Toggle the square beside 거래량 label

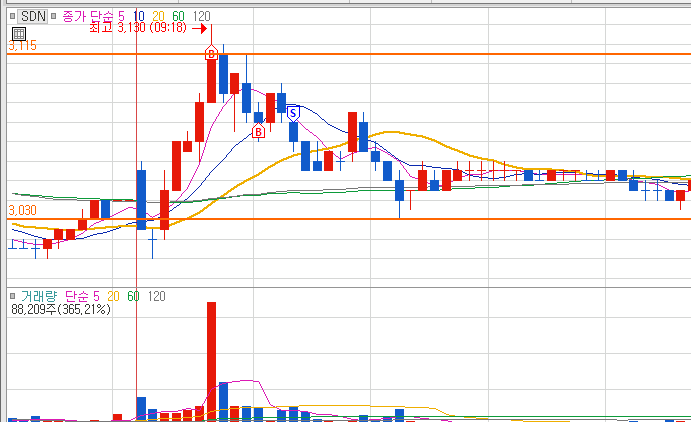click(12, 296)
